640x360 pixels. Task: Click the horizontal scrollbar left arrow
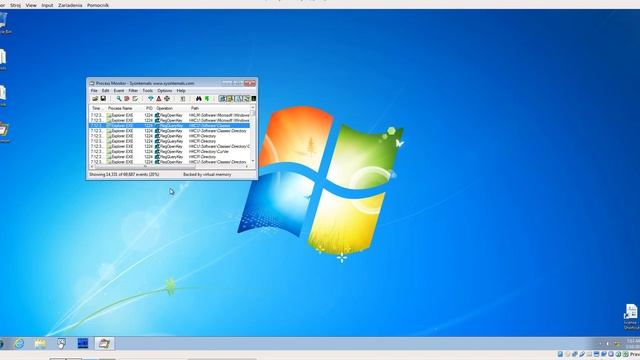(91, 167)
